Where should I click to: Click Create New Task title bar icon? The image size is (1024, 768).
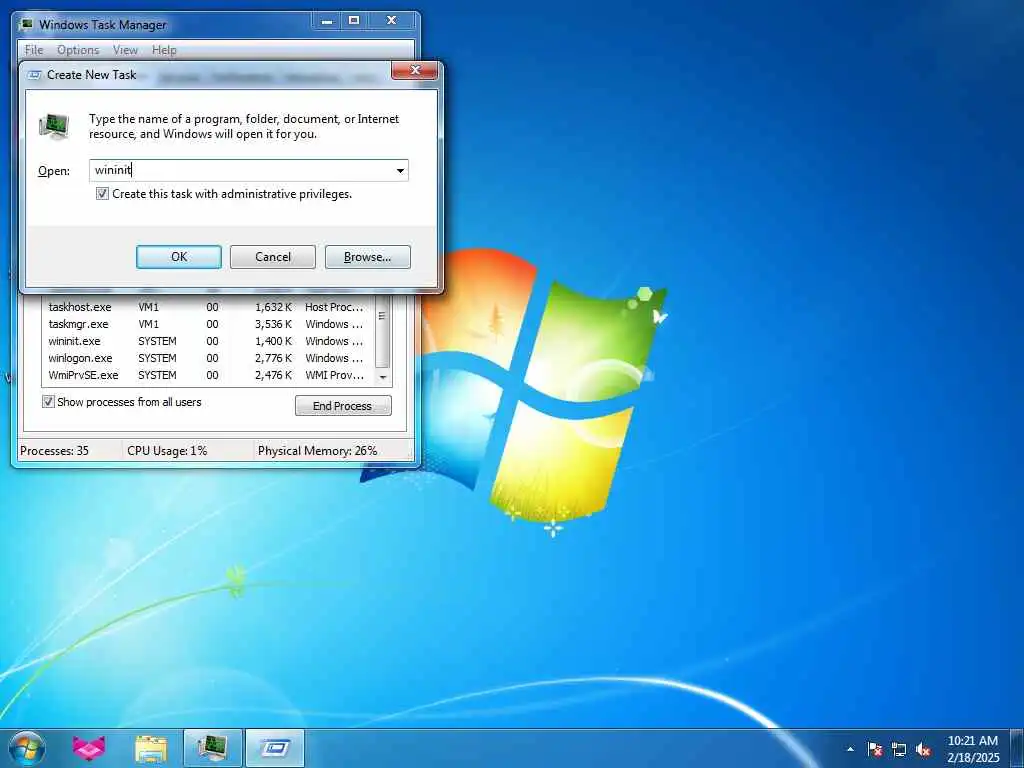pyautogui.click(x=35, y=75)
